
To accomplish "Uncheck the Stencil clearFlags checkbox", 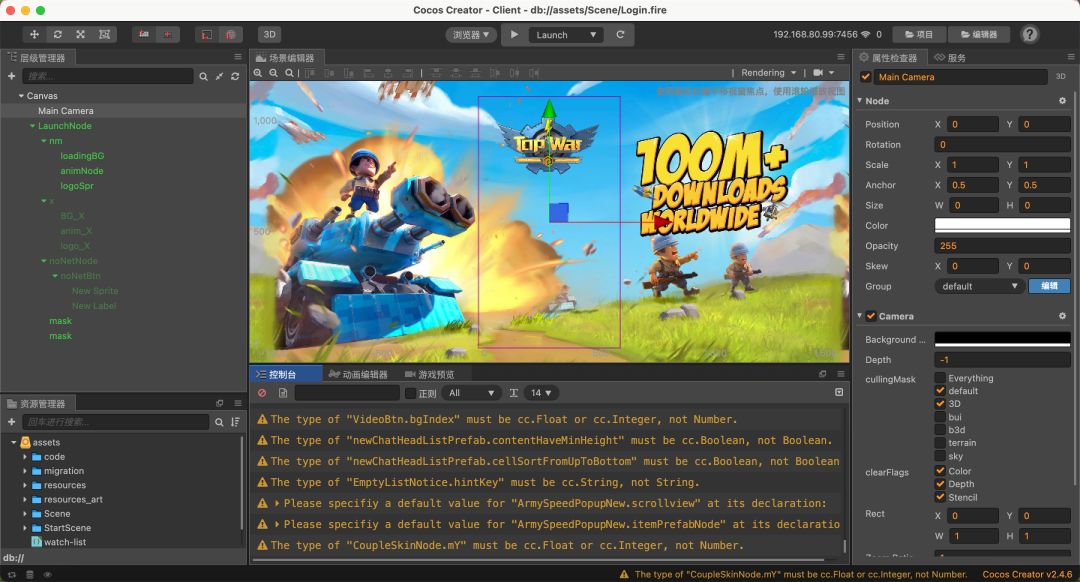I will pos(940,497).
